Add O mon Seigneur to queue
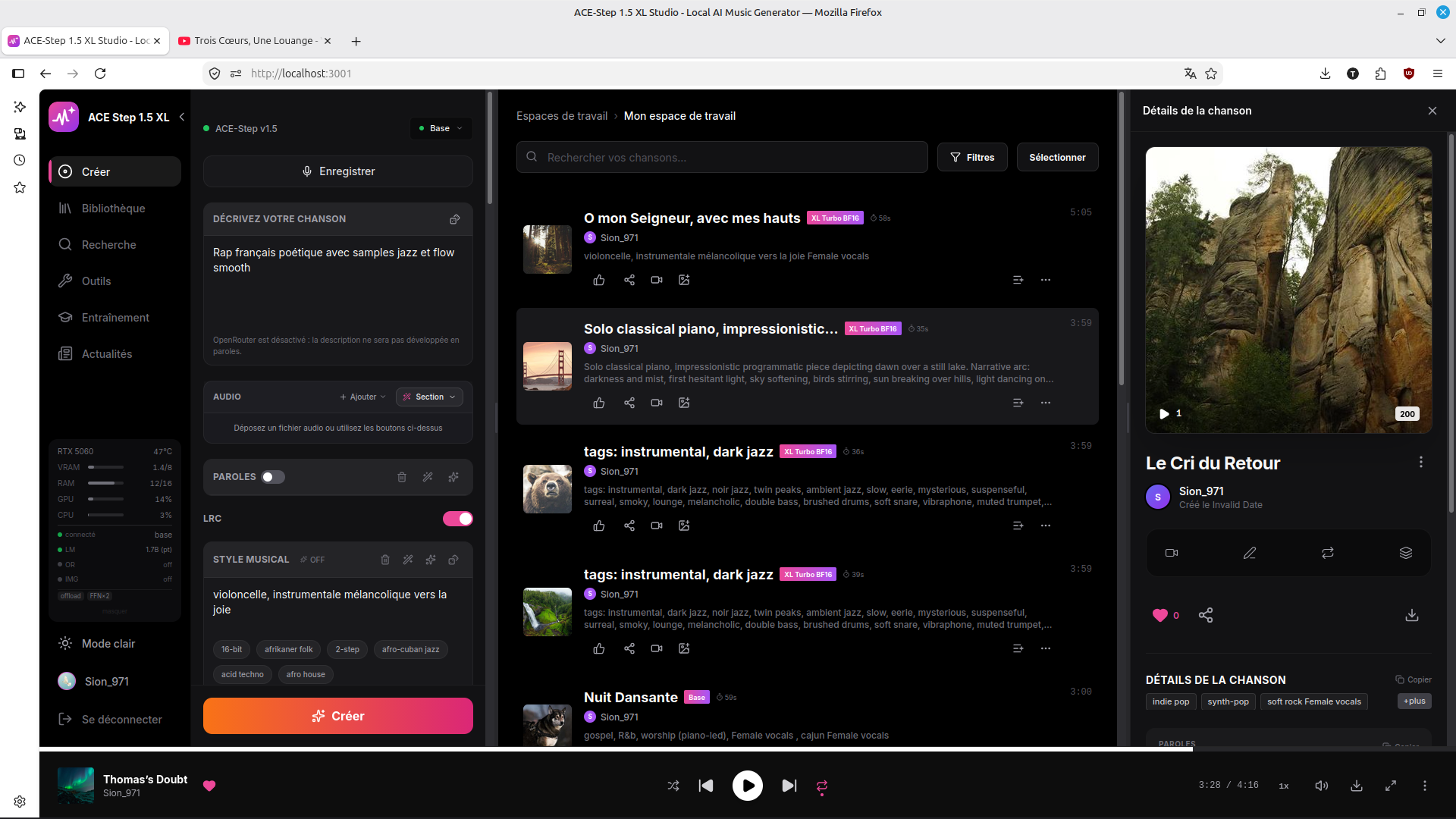 (x=1018, y=280)
